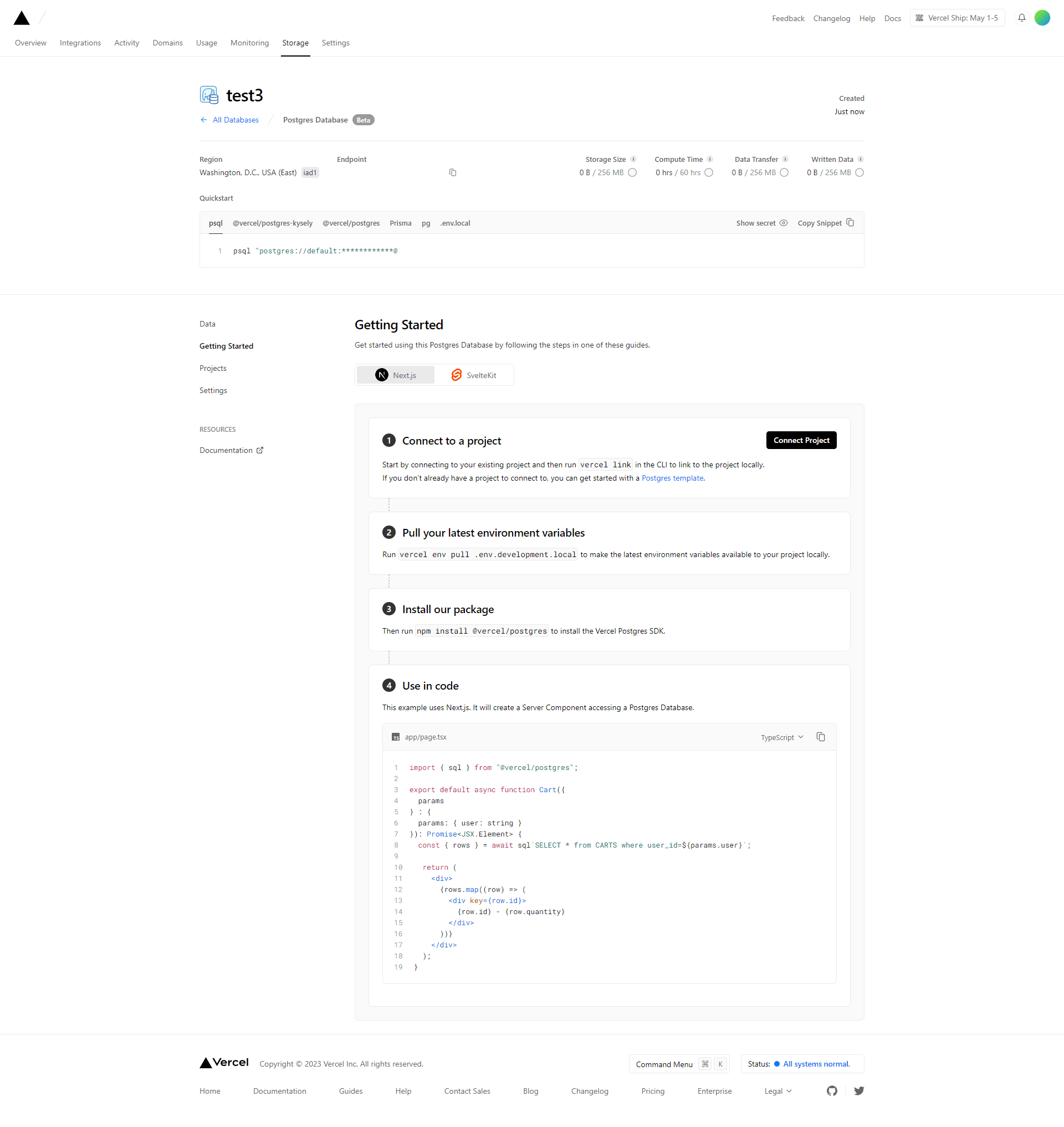Go back to All Databases

coord(229,120)
